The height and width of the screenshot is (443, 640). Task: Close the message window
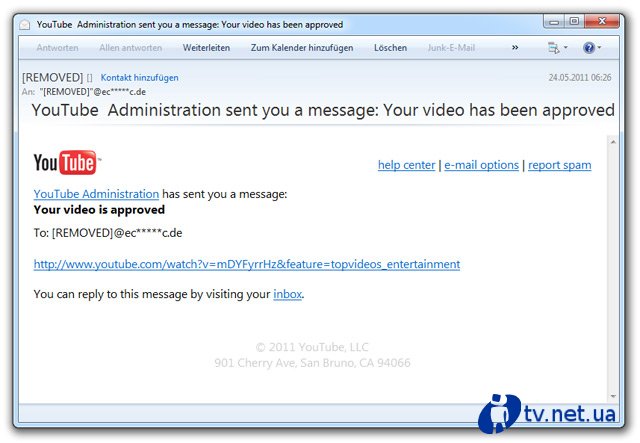602,21
